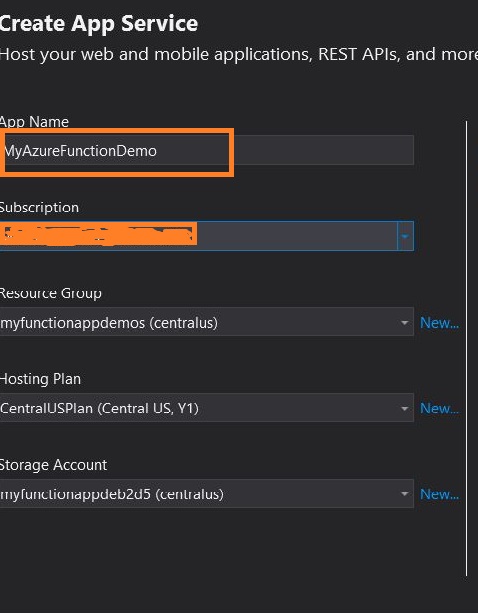Create a new Resource Group via New... link

439,323
